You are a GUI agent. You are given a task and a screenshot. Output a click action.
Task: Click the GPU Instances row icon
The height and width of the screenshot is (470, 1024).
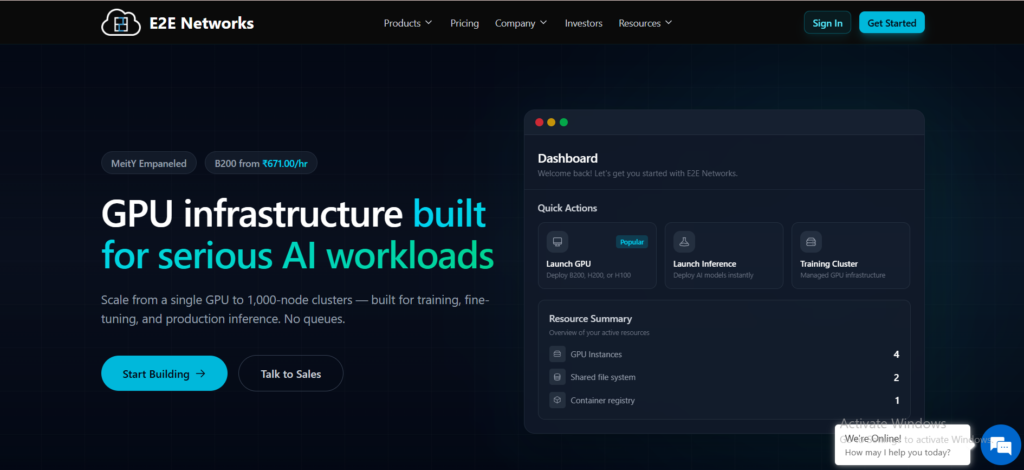557,354
